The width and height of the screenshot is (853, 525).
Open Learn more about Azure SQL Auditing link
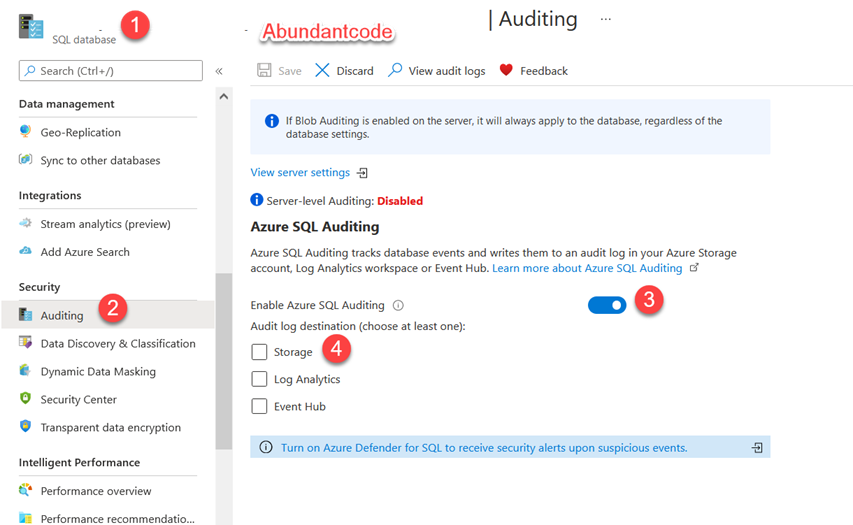tap(587, 268)
